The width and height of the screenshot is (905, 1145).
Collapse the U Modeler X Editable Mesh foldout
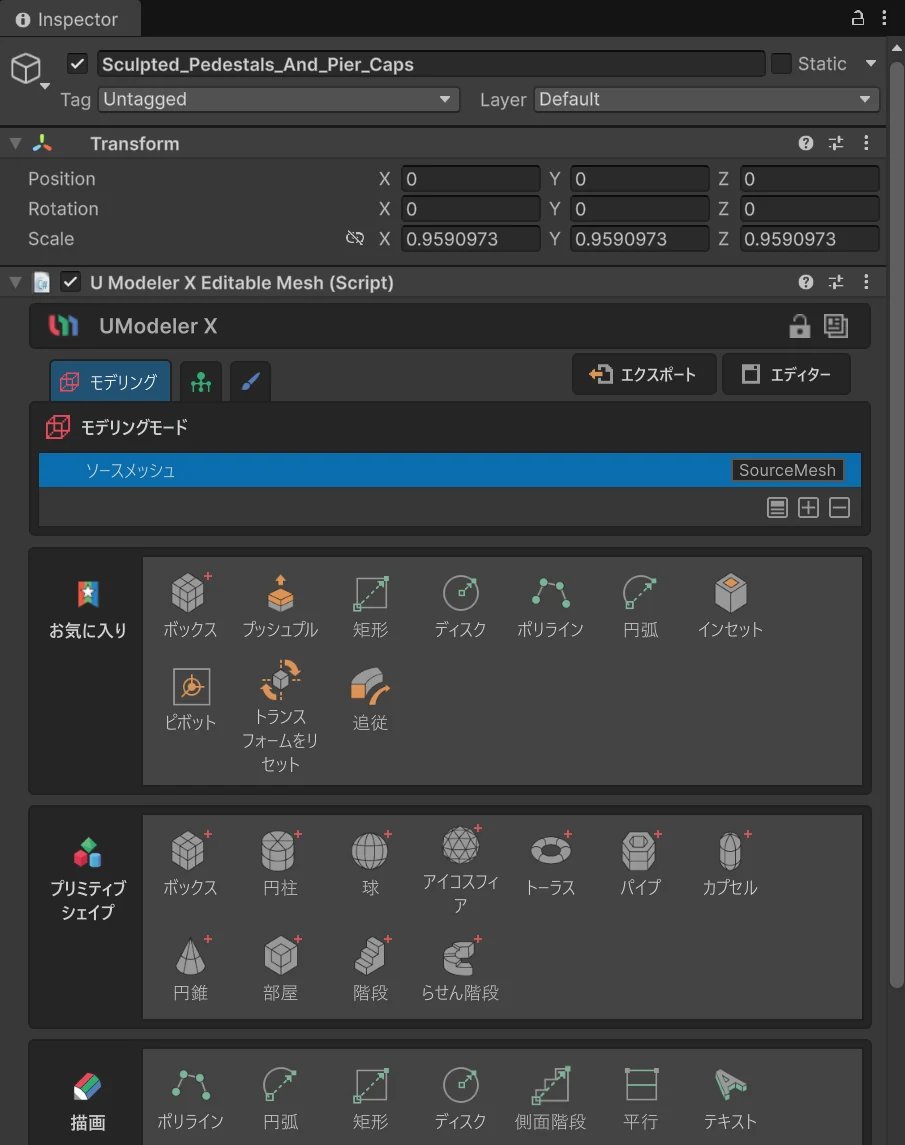pyautogui.click(x=15, y=282)
